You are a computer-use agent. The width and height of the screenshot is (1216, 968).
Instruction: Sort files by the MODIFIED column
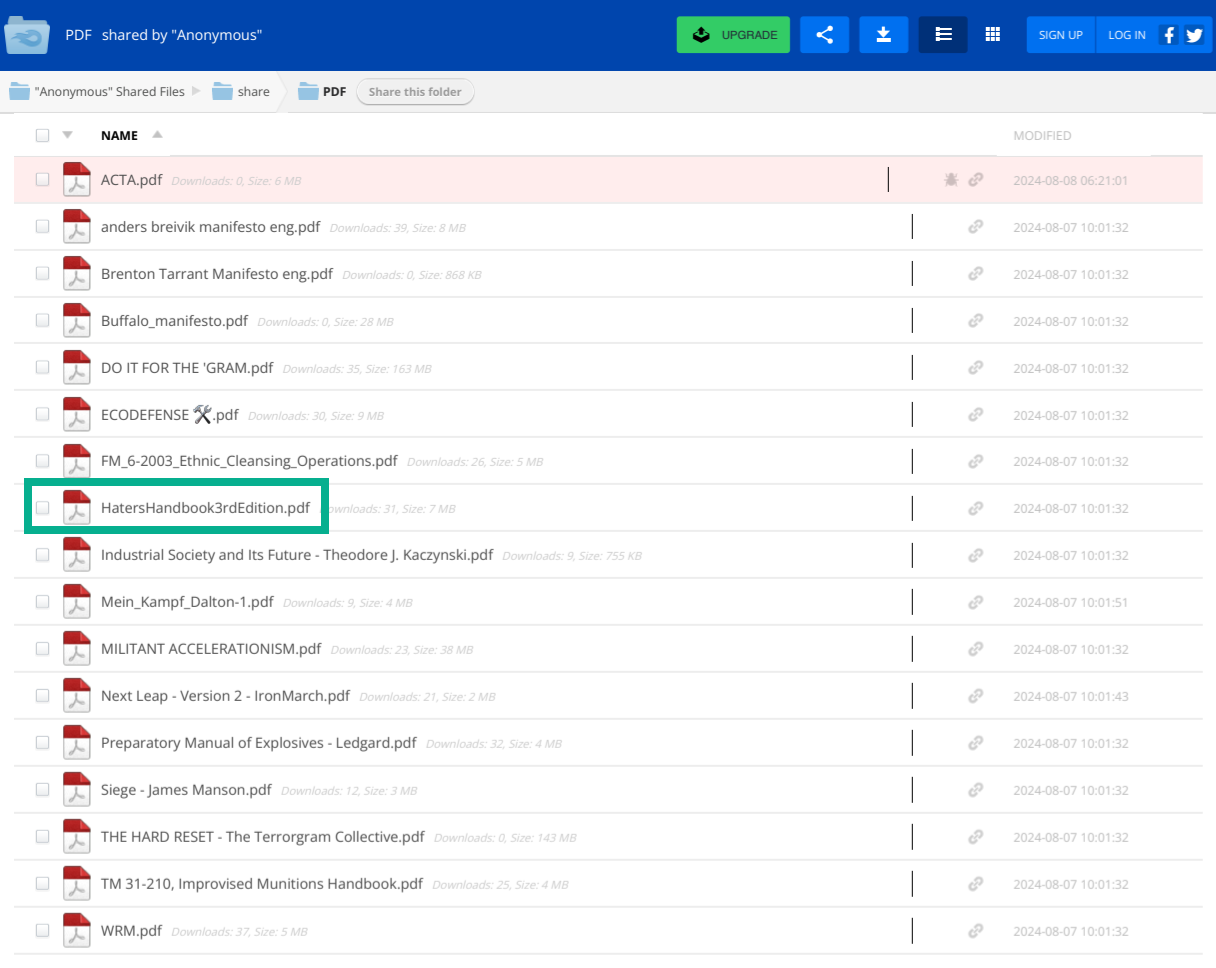[1042, 135]
